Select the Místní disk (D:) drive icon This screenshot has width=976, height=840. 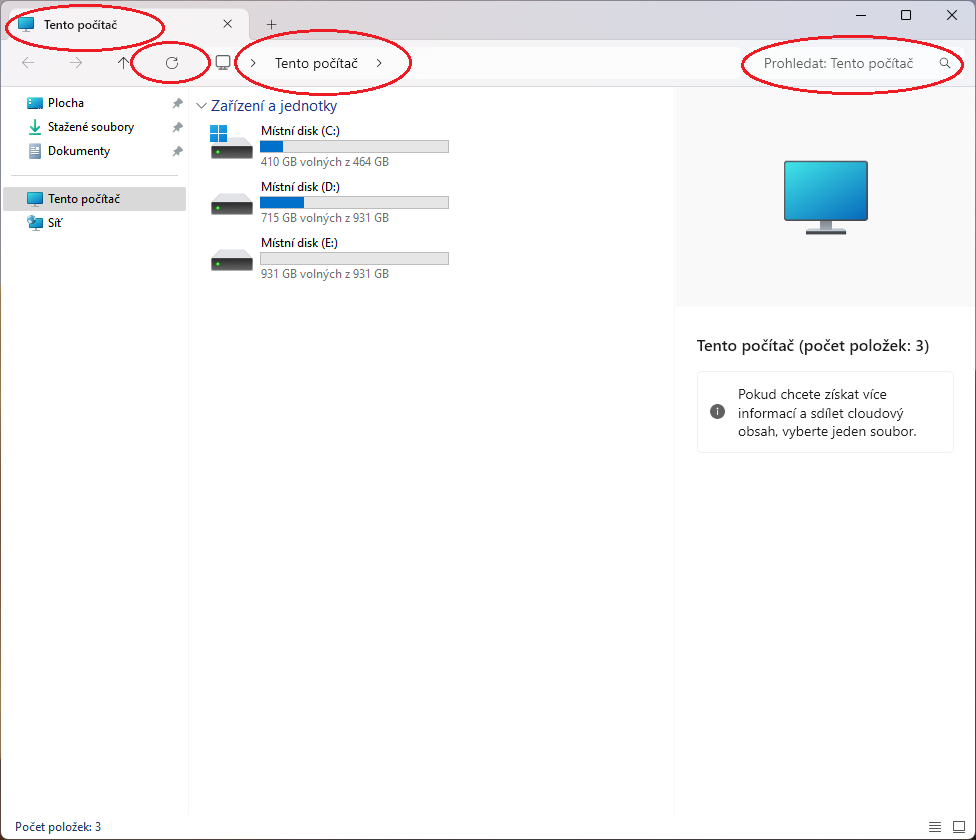click(232, 203)
